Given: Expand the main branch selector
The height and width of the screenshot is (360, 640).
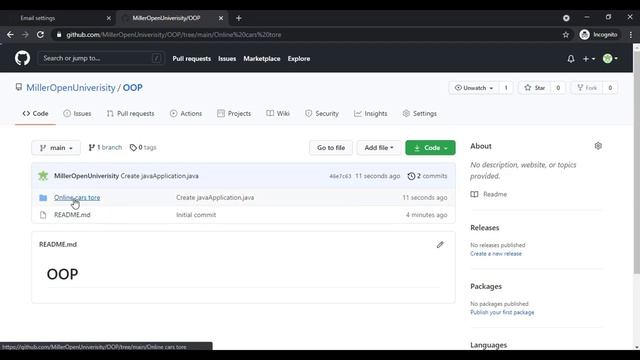Looking at the screenshot, I should (56, 148).
